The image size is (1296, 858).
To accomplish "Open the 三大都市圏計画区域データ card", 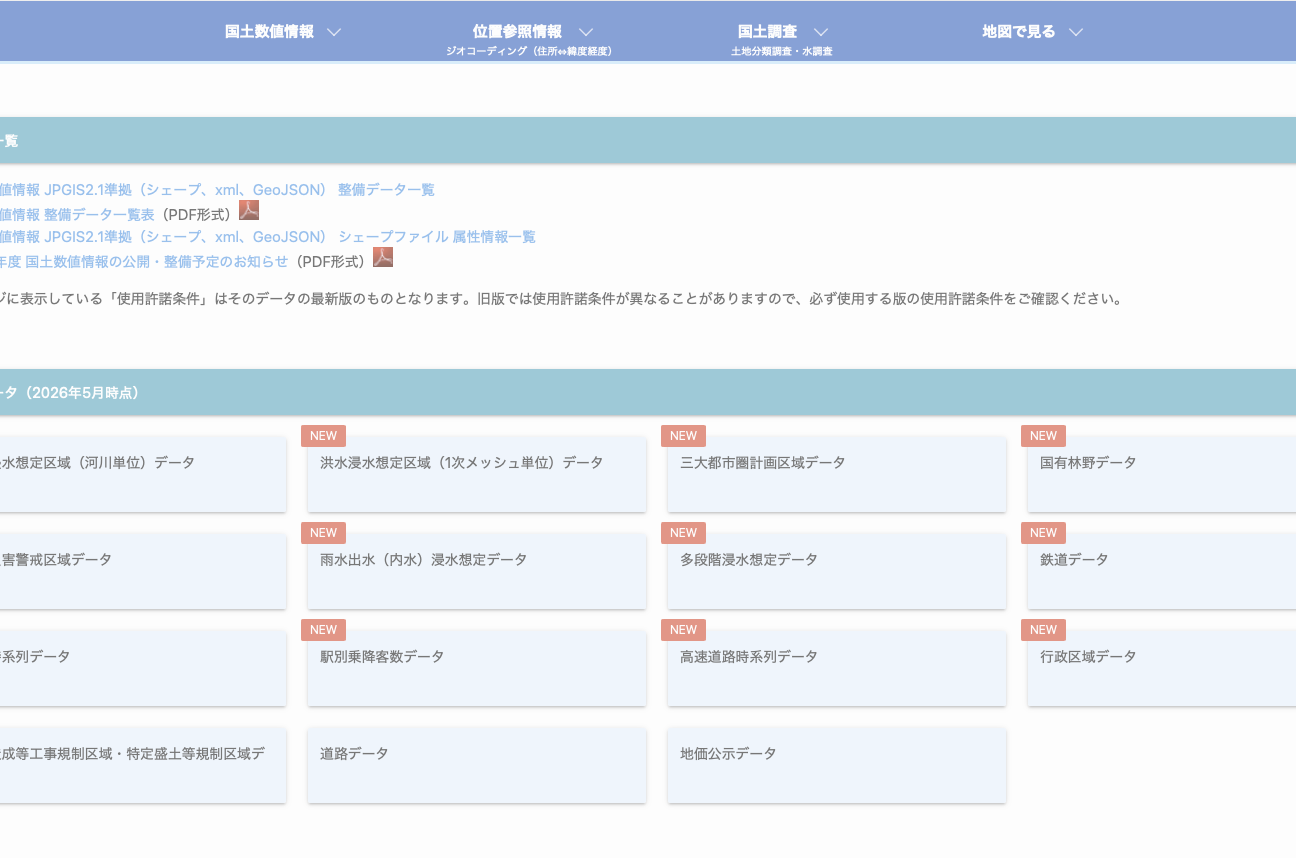I will pos(837,474).
